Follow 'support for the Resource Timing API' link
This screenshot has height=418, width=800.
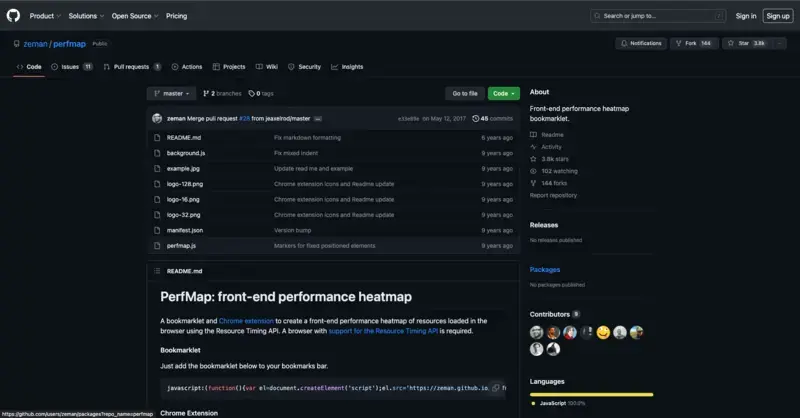383,331
